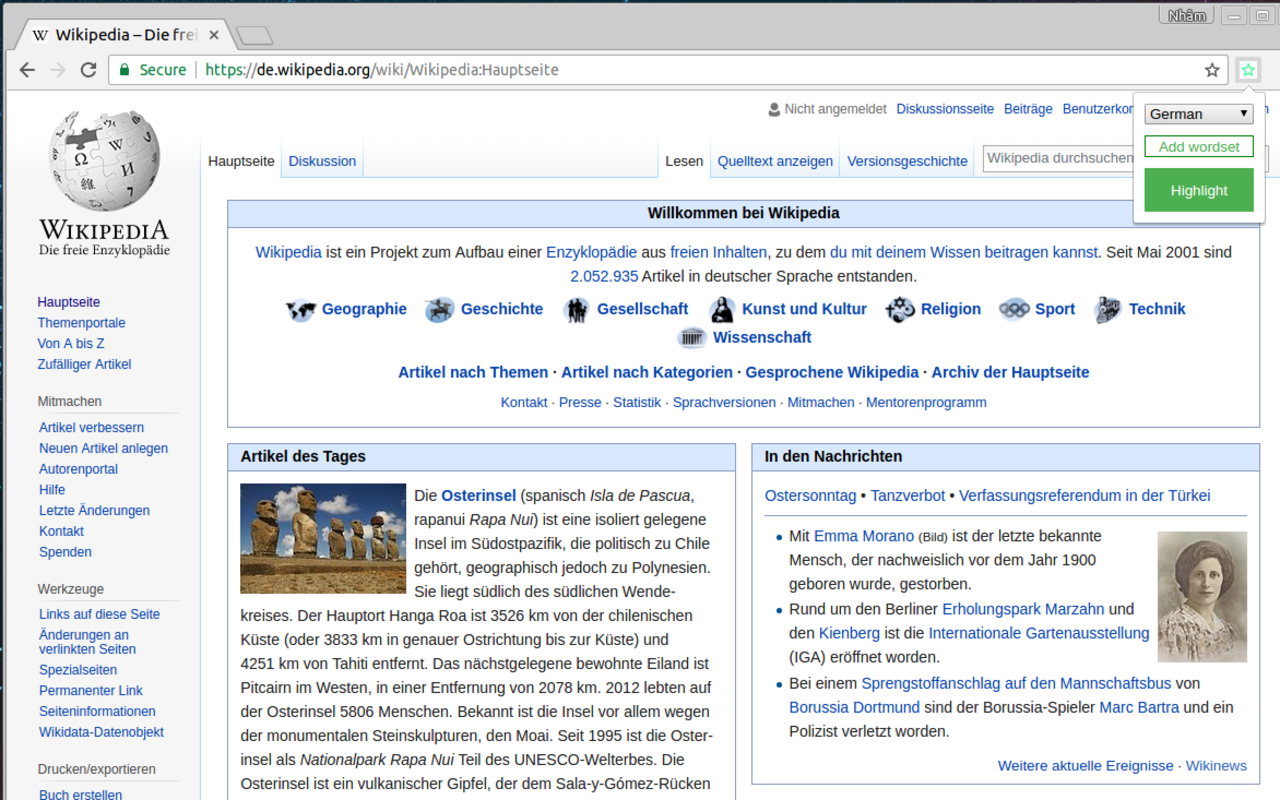The width and height of the screenshot is (1280, 800).
Task: Click Erholungspark Marzahn link
Action: point(1023,609)
